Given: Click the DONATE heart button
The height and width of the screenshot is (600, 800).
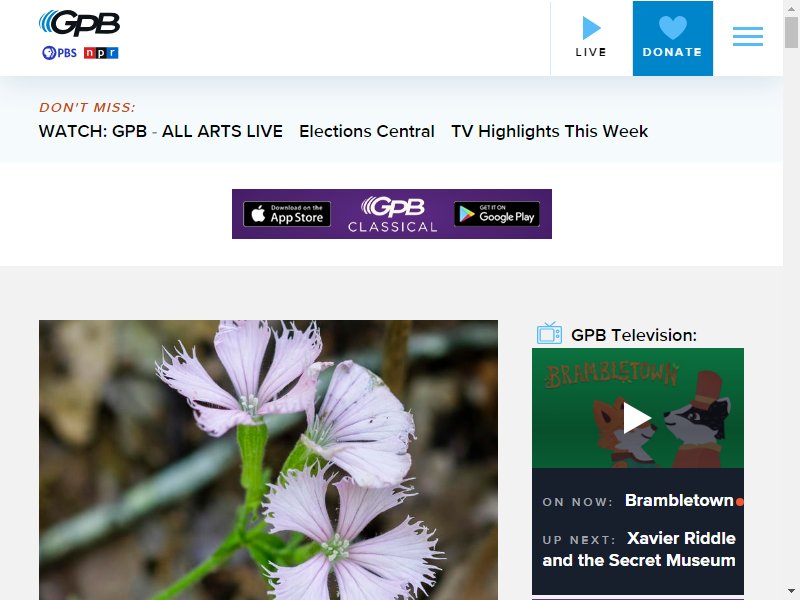Looking at the screenshot, I should tap(672, 38).
